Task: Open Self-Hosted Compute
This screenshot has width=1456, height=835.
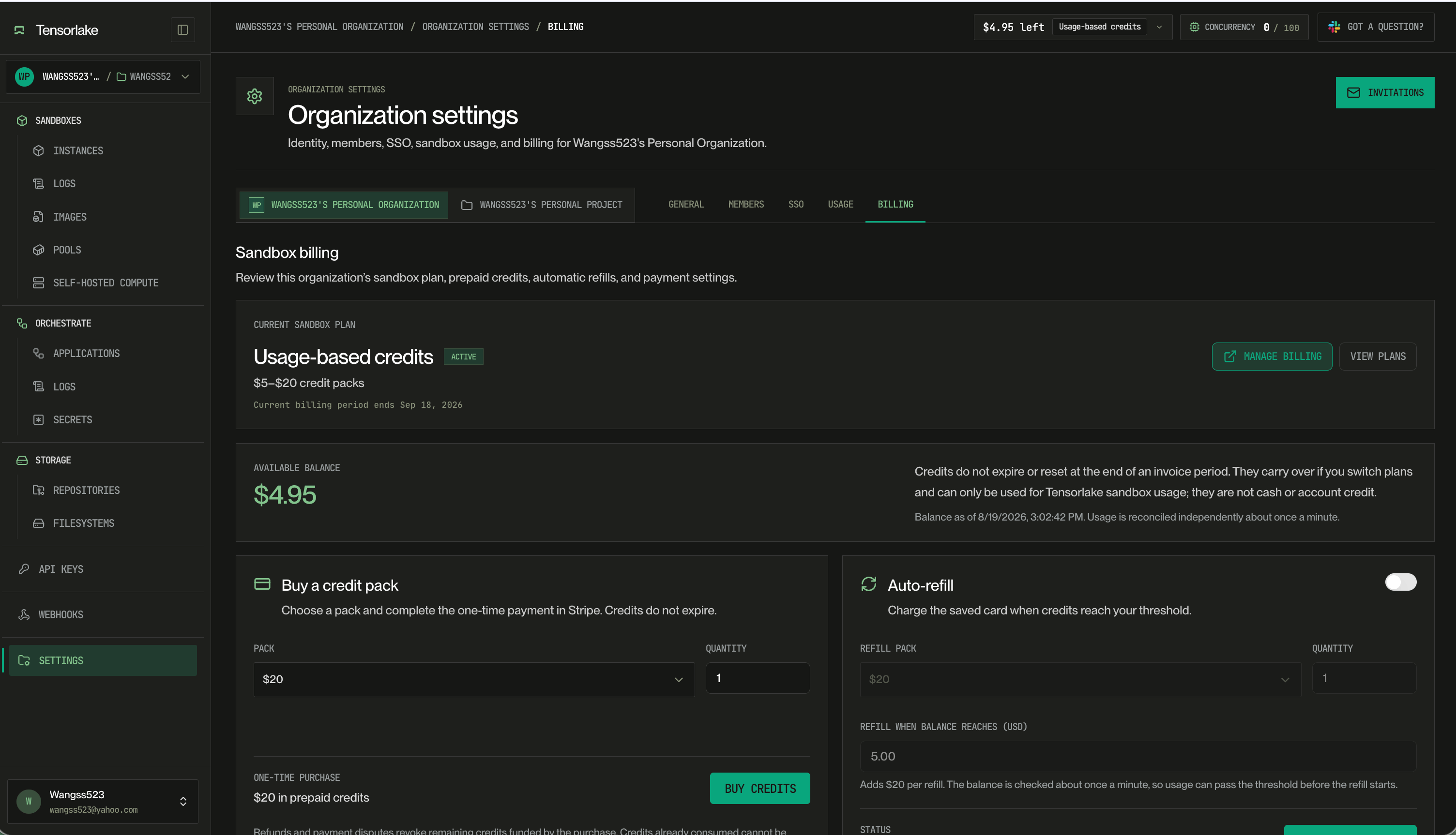Action: coord(106,283)
